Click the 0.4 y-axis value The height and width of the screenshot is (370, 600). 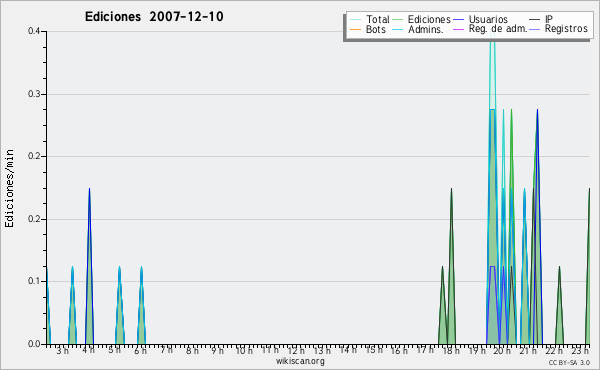pos(34,31)
